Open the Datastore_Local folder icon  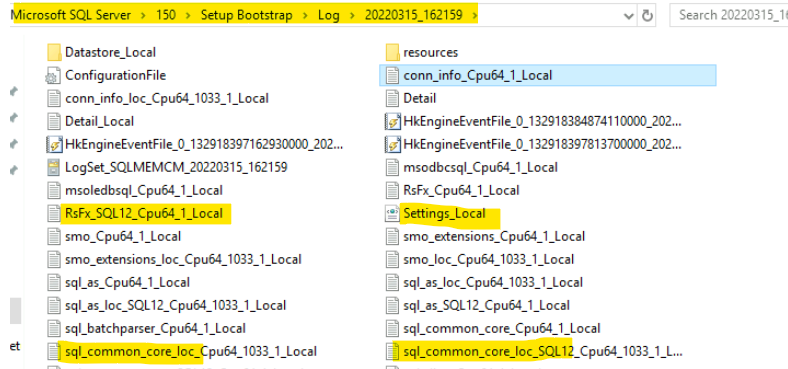(54, 52)
